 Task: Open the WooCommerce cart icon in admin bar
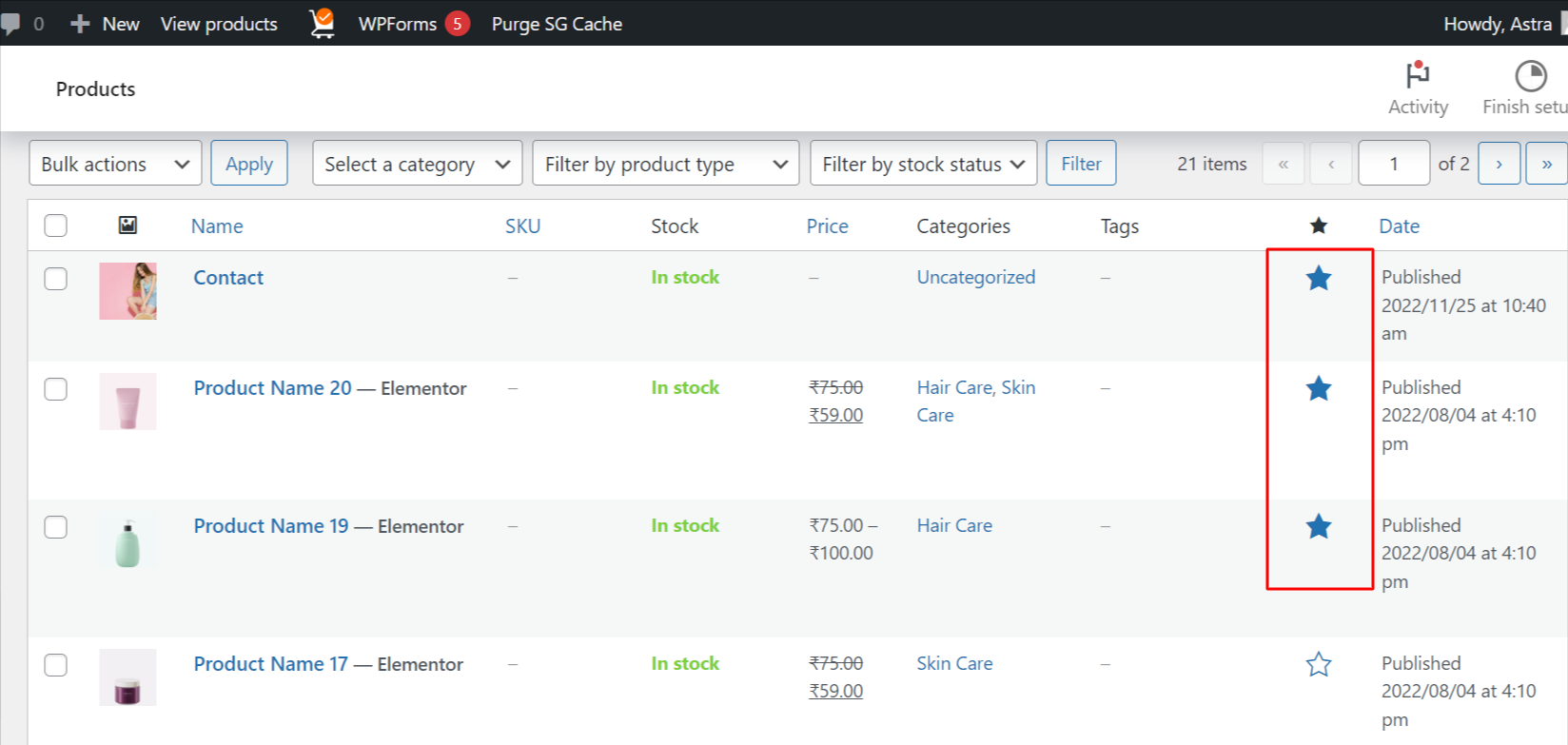point(323,23)
